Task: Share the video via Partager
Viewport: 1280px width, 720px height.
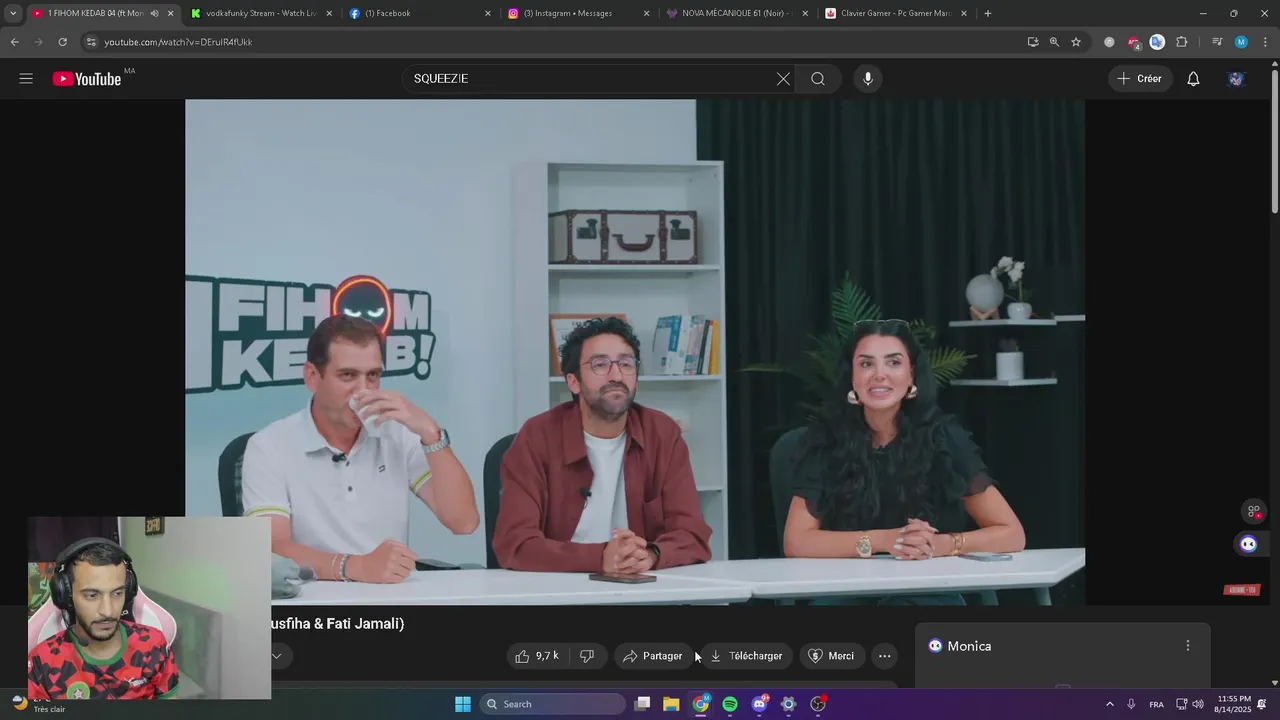Action: (x=652, y=656)
